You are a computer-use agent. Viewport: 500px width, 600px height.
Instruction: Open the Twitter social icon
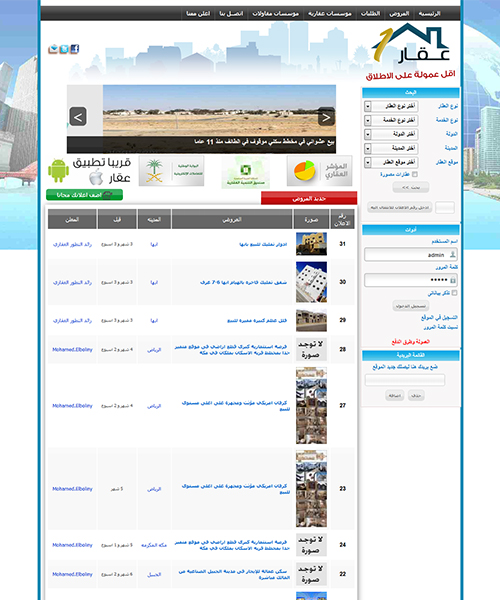point(64,49)
